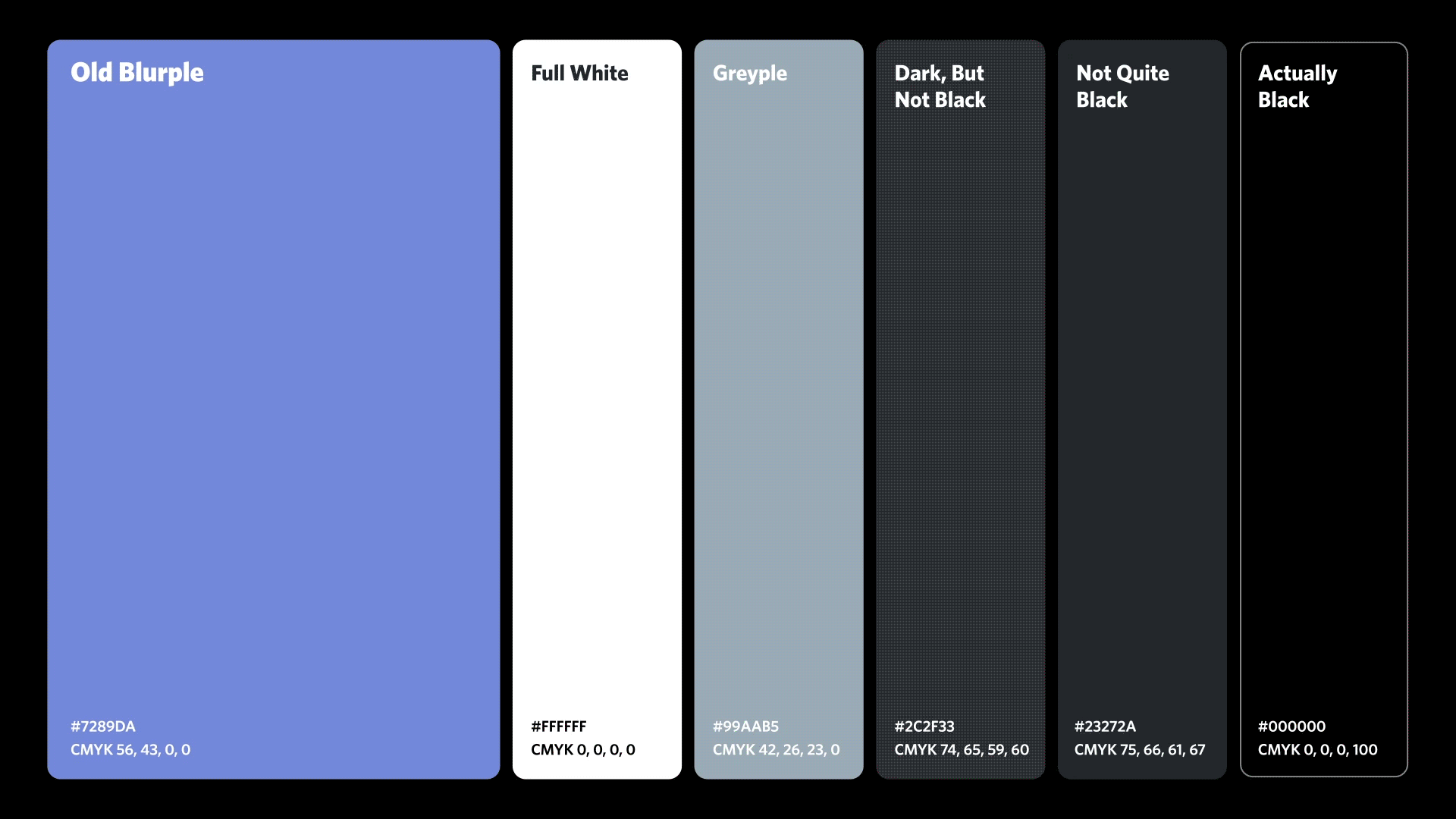Click the #2C2F33 hex code text
The image size is (1456, 819).
925,726
